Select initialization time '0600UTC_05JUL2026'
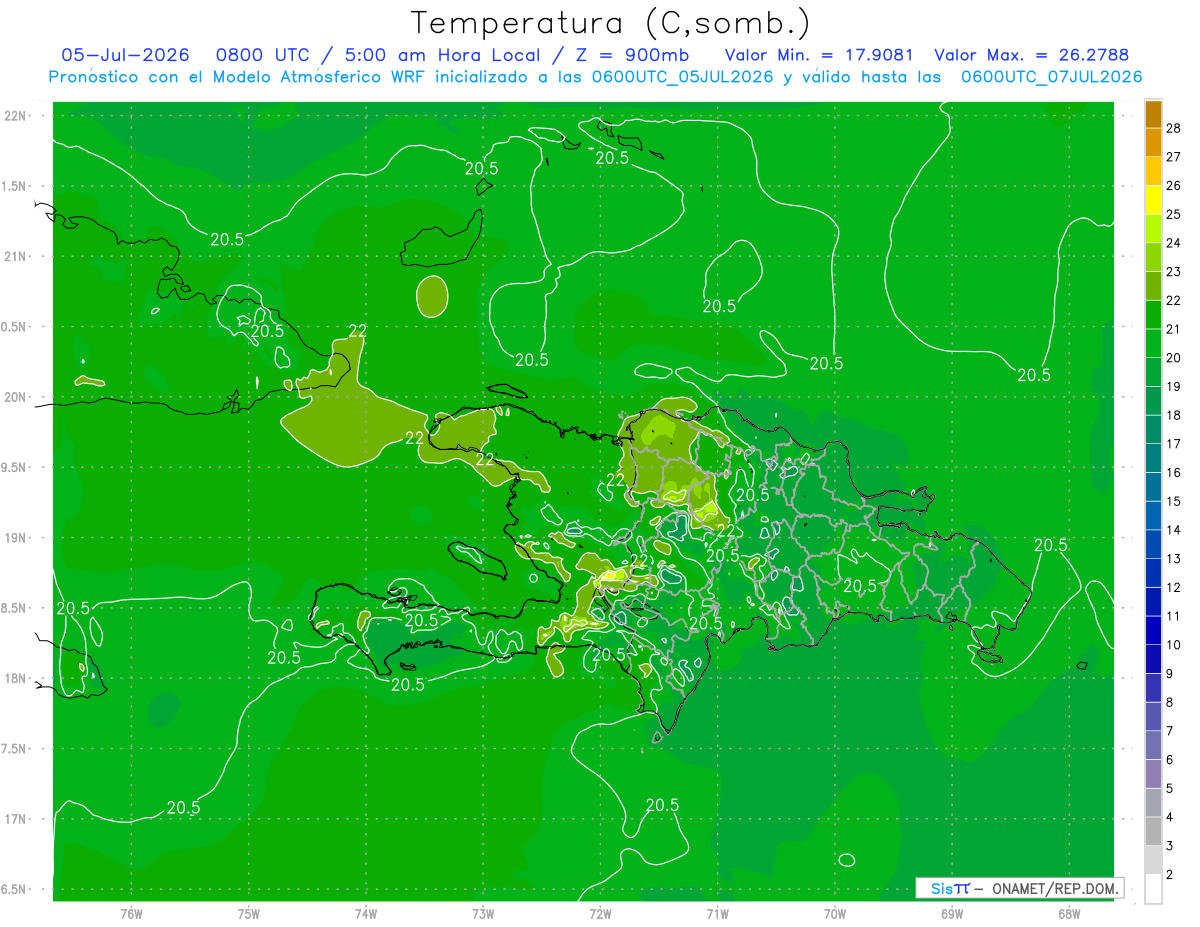 (683, 77)
